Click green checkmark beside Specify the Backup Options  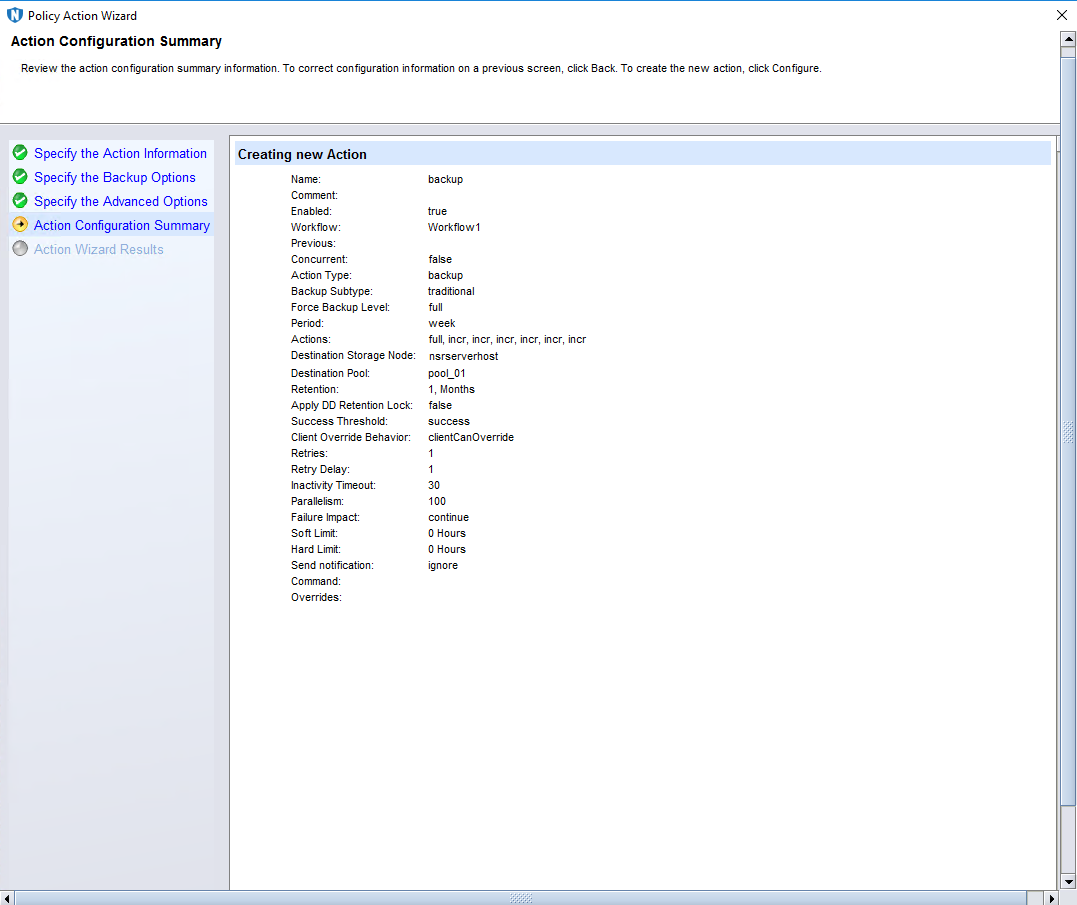(x=20, y=177)
